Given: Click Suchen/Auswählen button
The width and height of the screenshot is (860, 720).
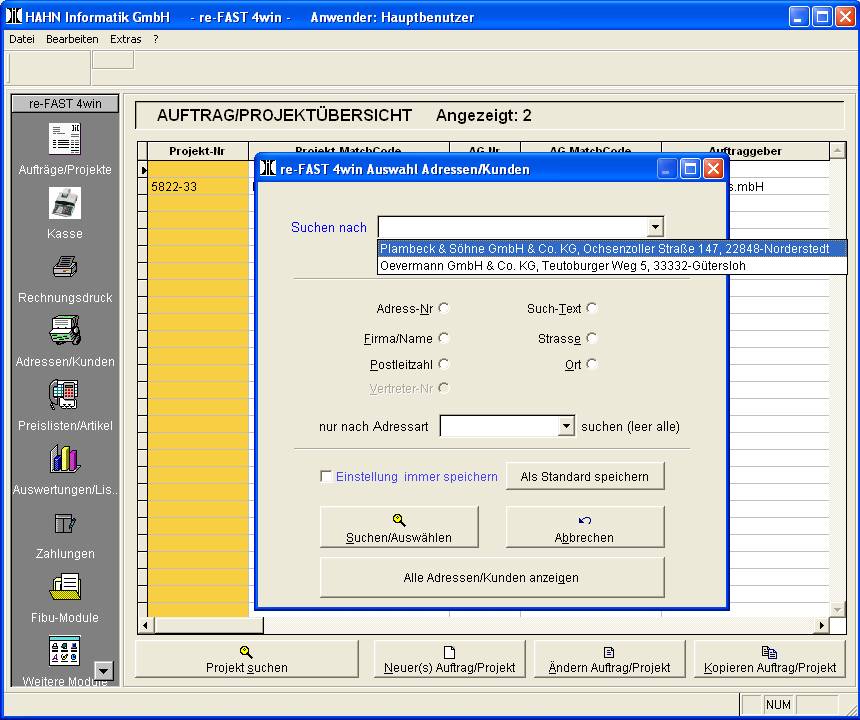Looking at the screenshot, I should click(x=399, y=527).
